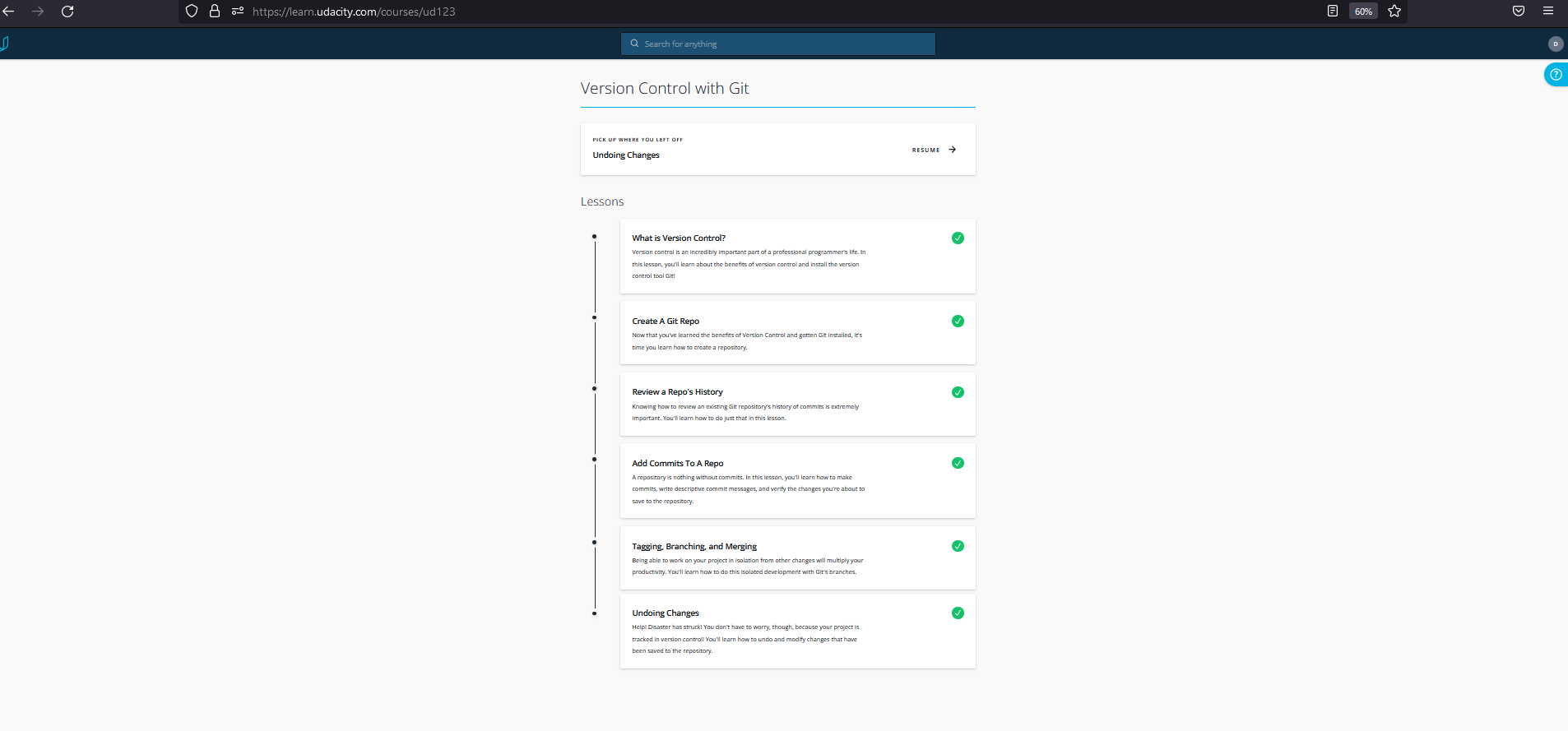1568x731 pixels.
Task: Click the learn.udacity.com URL in the address bar
Action: coord(354,12)
